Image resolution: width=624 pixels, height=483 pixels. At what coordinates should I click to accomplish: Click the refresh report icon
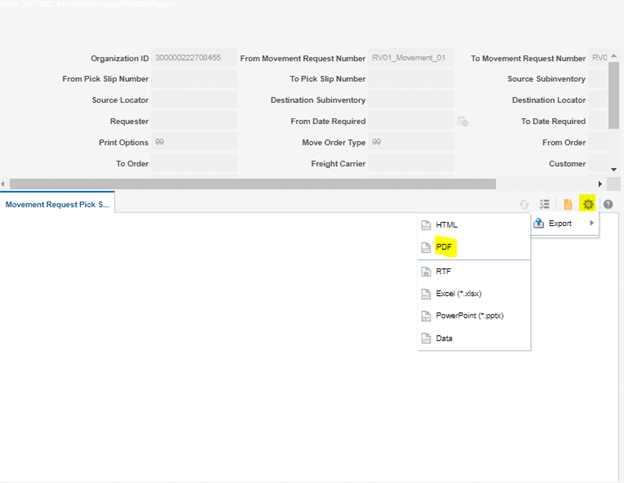coord(524,204)
